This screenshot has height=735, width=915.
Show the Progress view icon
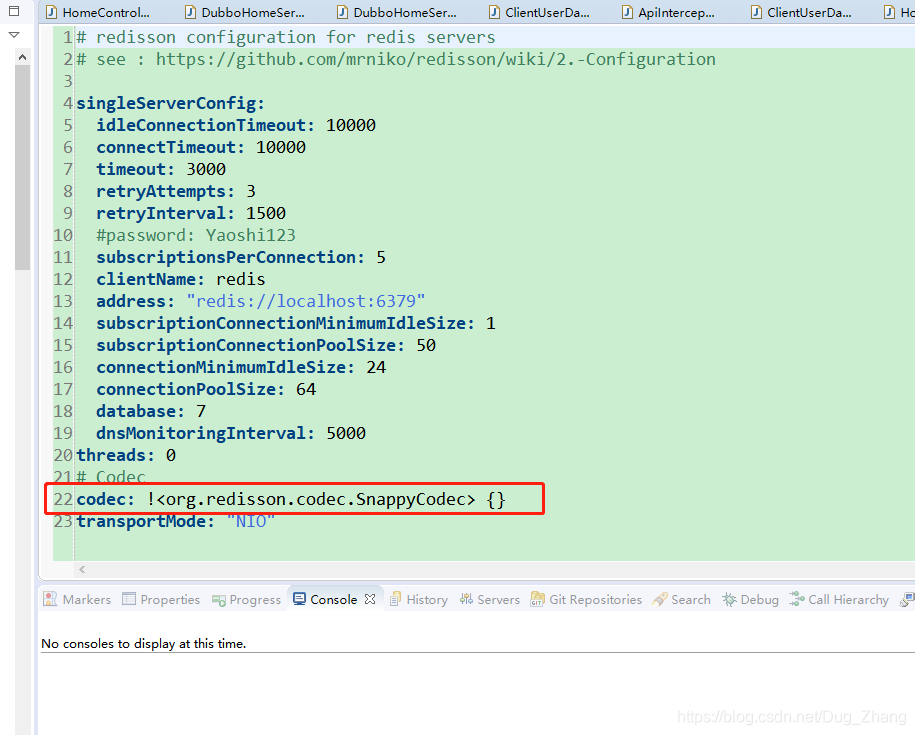(x=219, y=600)
